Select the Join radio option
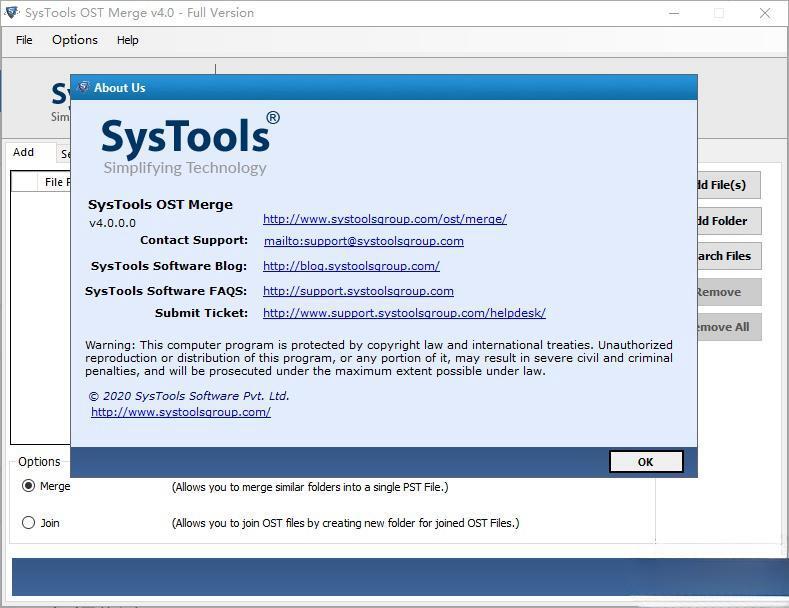The image size is (789, 608). pyautogui.click(x=28, y=522)
